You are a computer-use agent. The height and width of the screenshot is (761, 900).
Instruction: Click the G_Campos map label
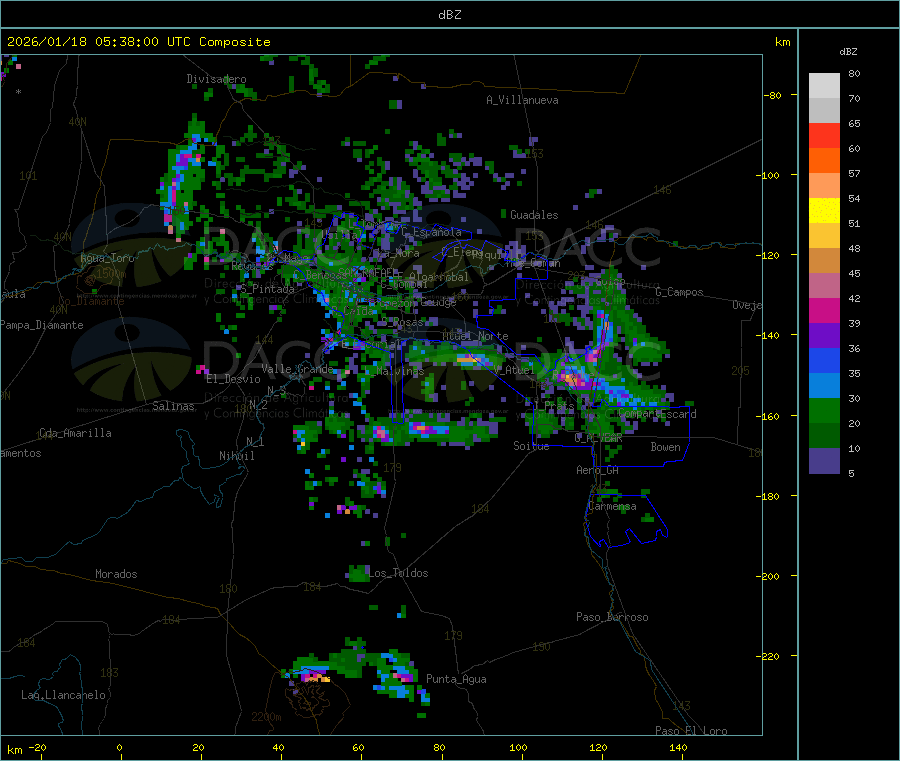coord(679,292)
